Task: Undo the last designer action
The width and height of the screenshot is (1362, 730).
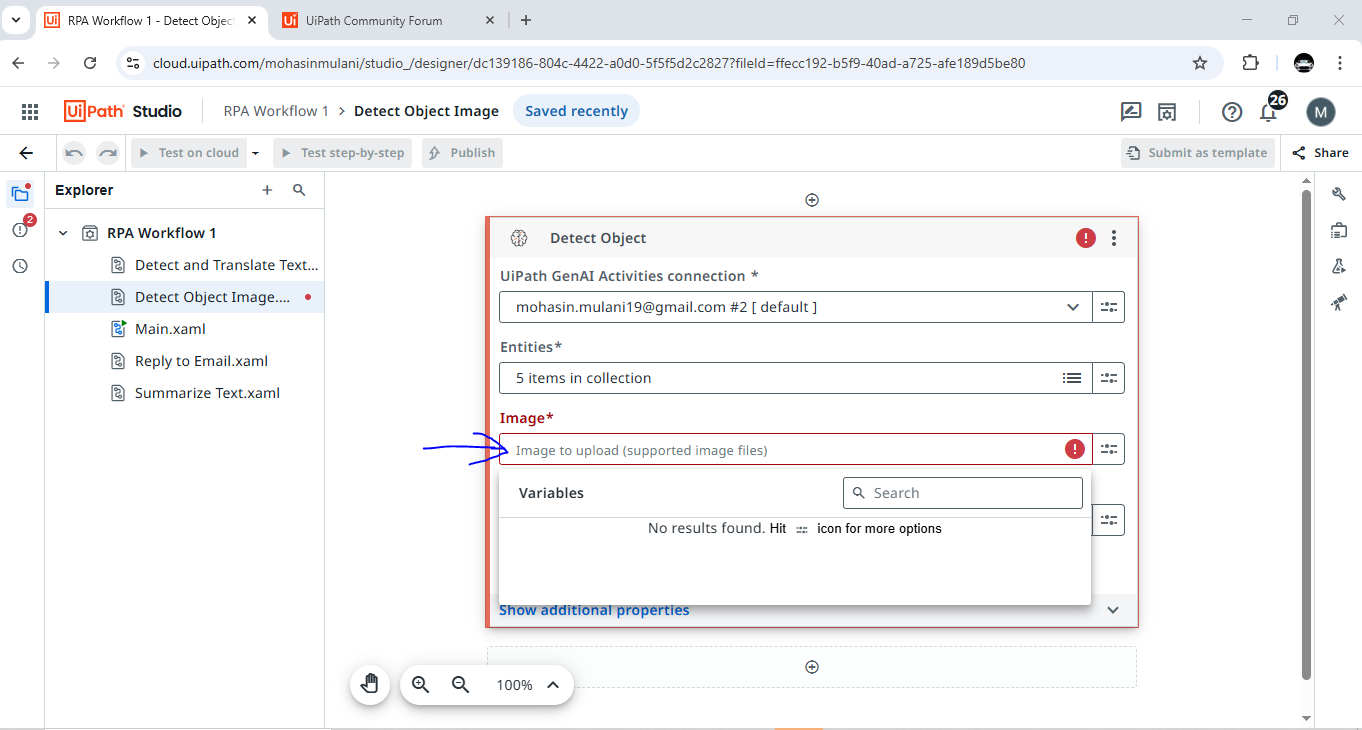Action: coord(74,153)
